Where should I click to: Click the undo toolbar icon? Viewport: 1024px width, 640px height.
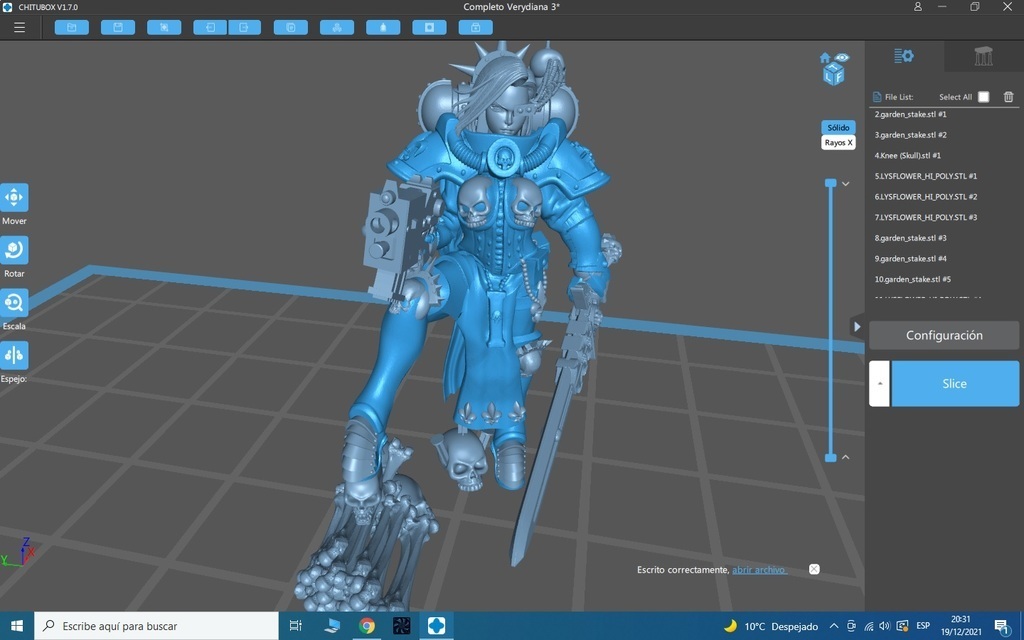pyautogui.click(x=210, y=27)
